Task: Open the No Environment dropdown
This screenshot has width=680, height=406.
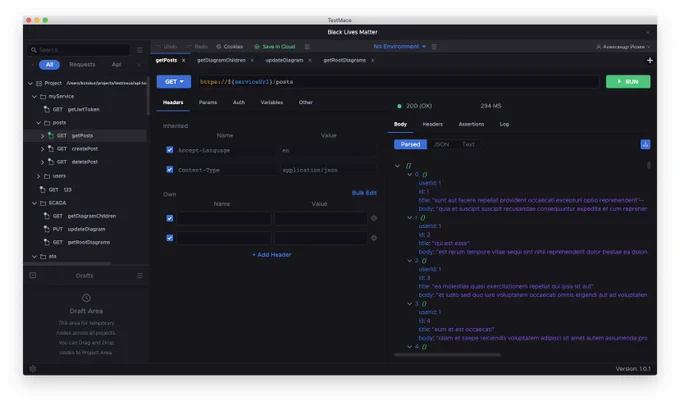Action: [x=399, y=46]
